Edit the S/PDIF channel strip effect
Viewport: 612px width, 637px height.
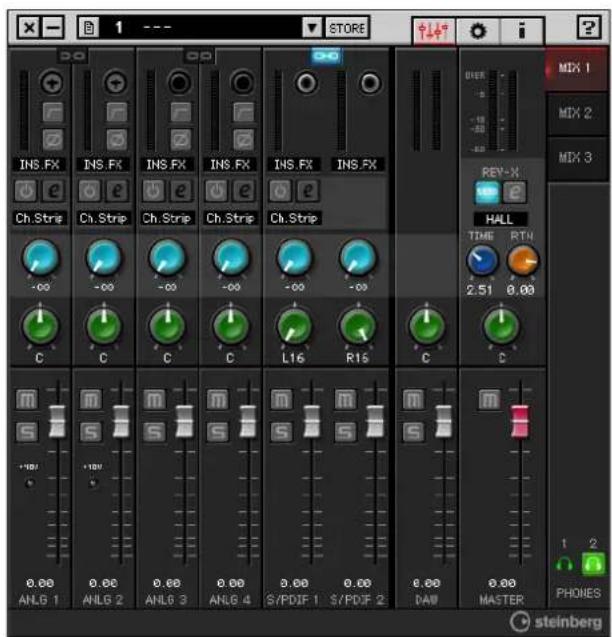(308, 191)
